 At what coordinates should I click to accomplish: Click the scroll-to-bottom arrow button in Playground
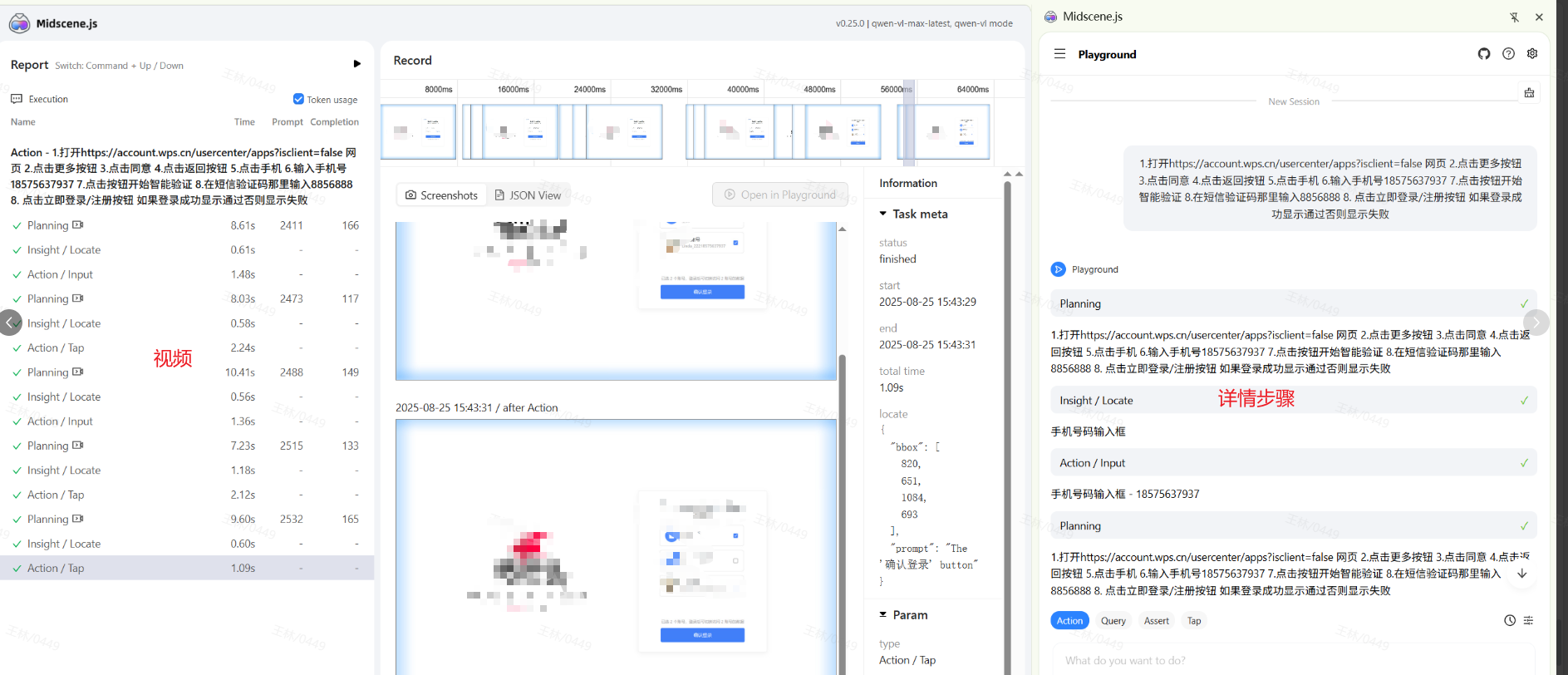point(1522,574)
